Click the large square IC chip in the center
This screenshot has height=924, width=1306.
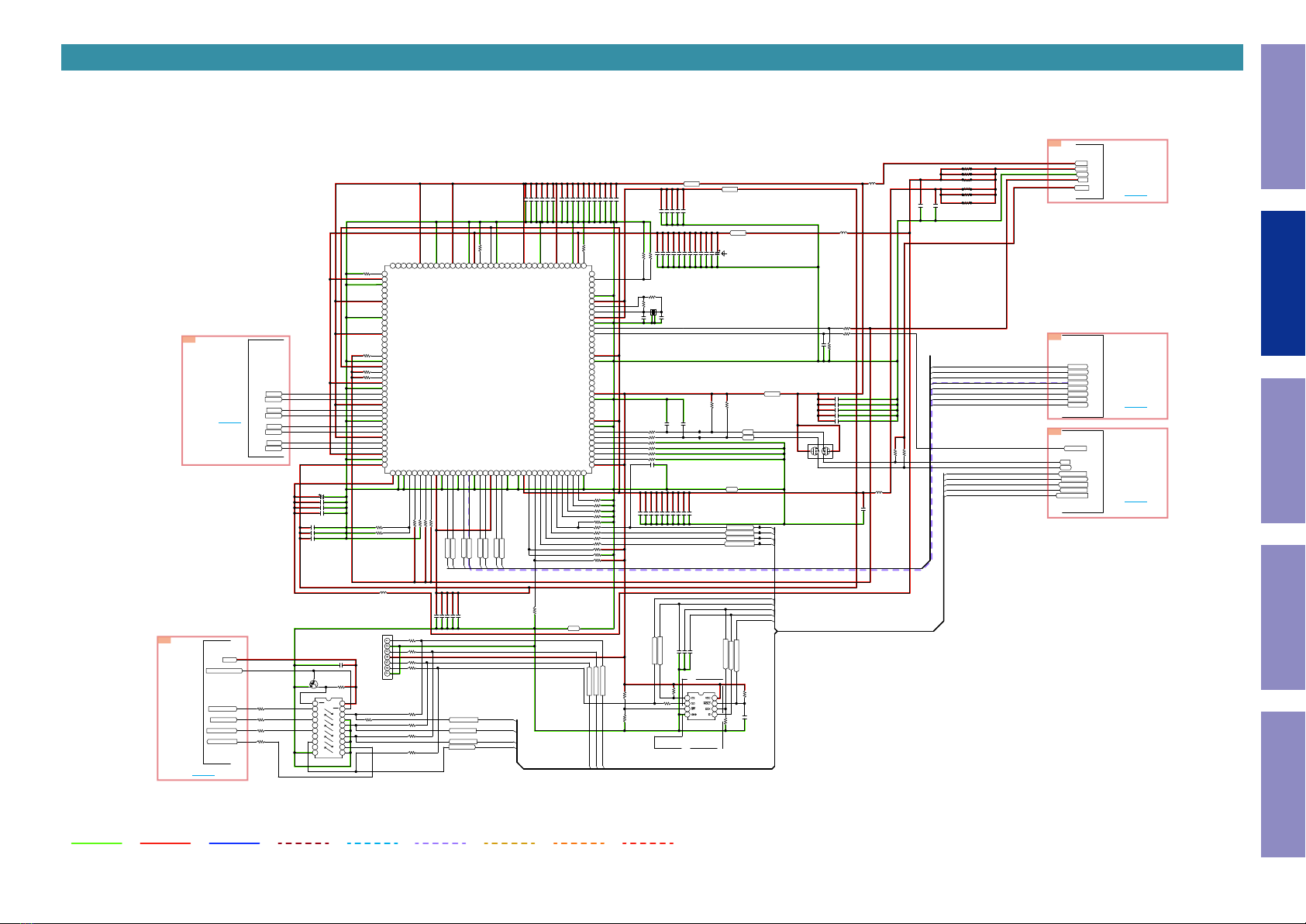click(x=488, y=369)
